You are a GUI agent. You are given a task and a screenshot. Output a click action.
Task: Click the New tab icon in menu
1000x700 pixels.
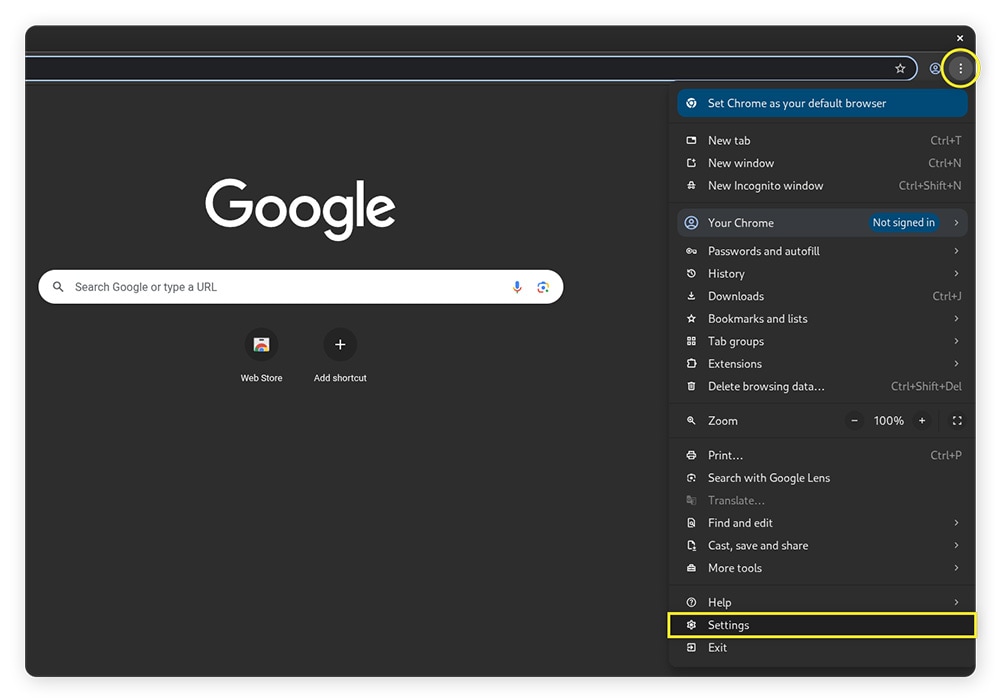(691, 140)
